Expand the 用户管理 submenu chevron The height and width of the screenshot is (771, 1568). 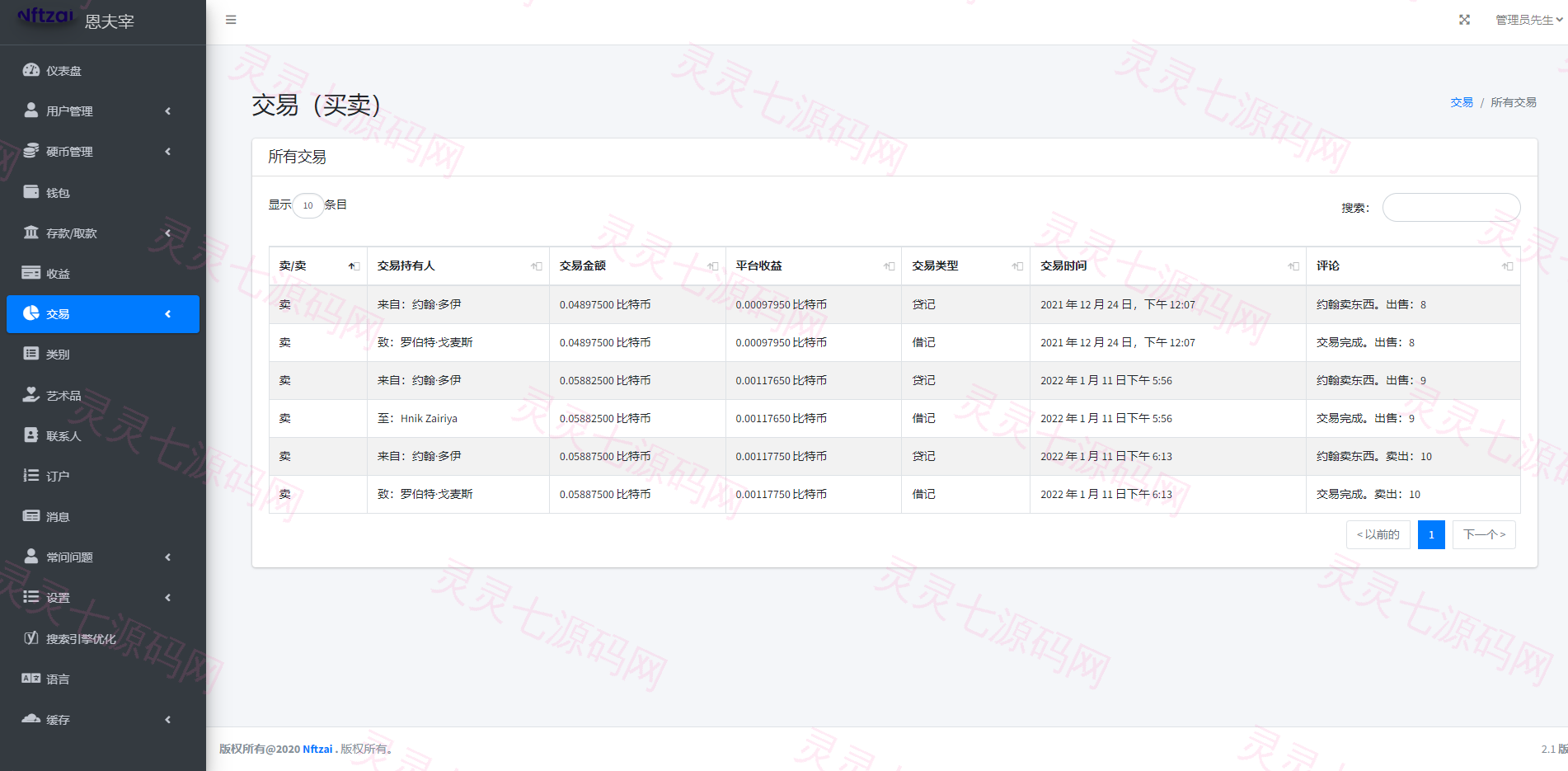[x=168, y=111]
